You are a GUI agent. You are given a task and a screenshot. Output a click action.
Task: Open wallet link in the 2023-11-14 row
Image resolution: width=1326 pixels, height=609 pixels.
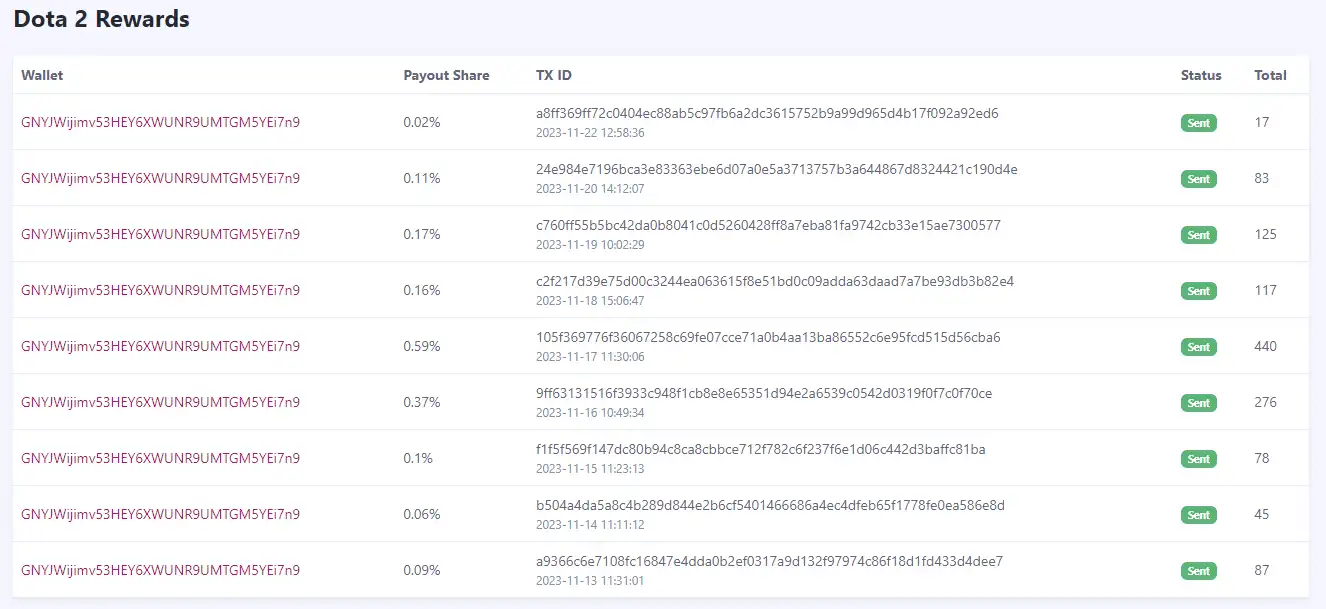(160, 514)
